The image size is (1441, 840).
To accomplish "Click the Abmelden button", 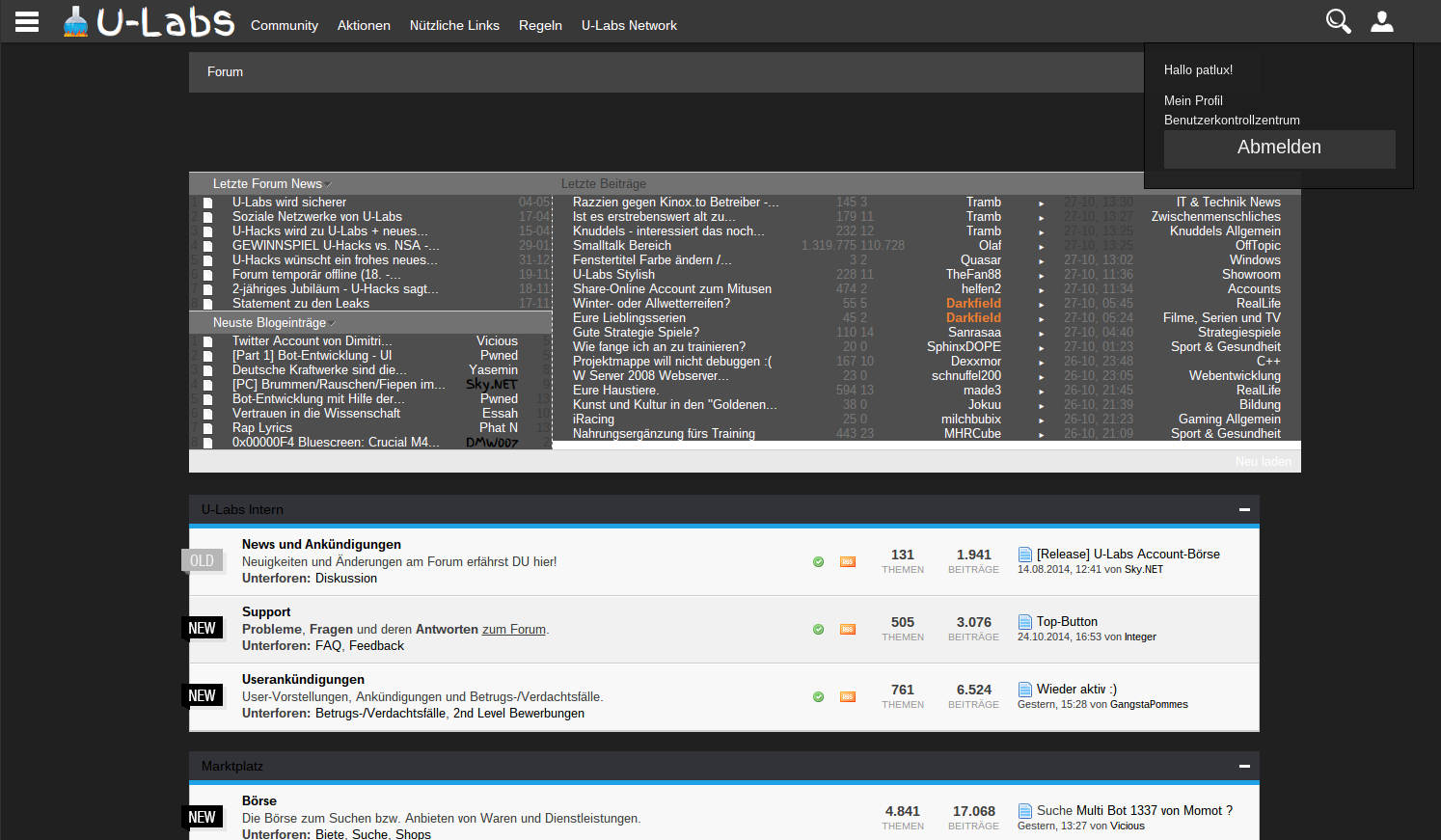I will tap(1279, 148).
